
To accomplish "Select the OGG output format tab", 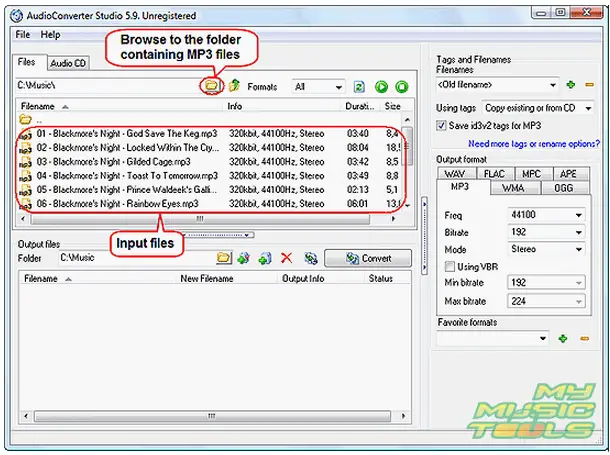I will click(564, 188).
